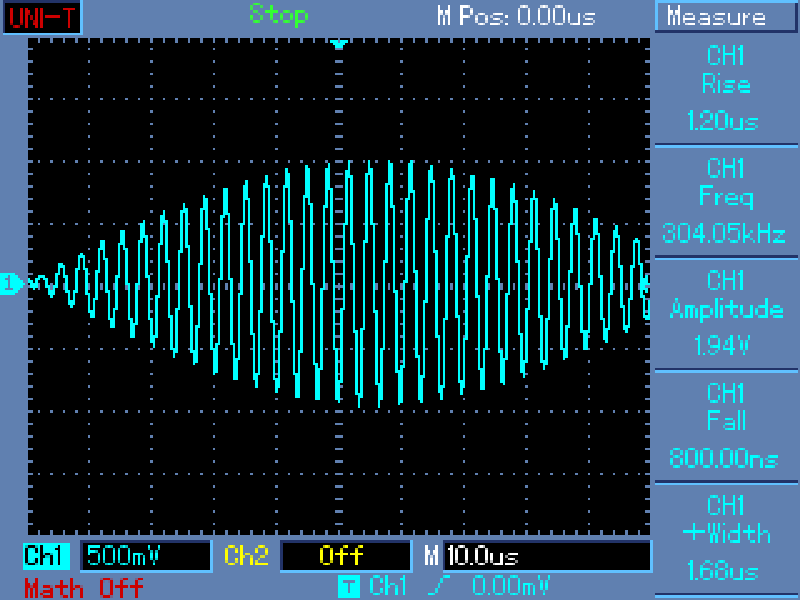Select the M Pos: 0.00us readout

(x=516, y=16)
